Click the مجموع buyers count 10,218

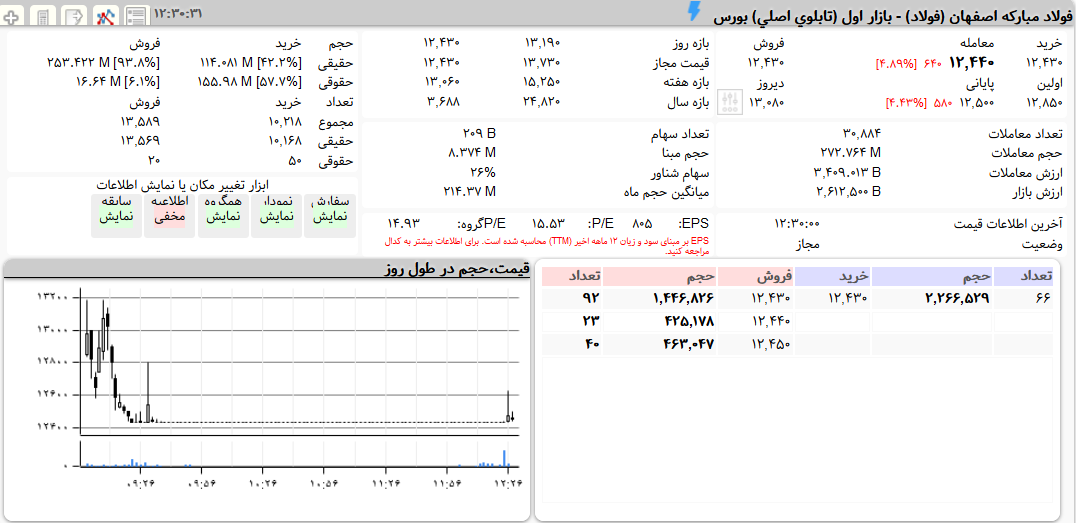pyautogui.click(x=283, y=123)
